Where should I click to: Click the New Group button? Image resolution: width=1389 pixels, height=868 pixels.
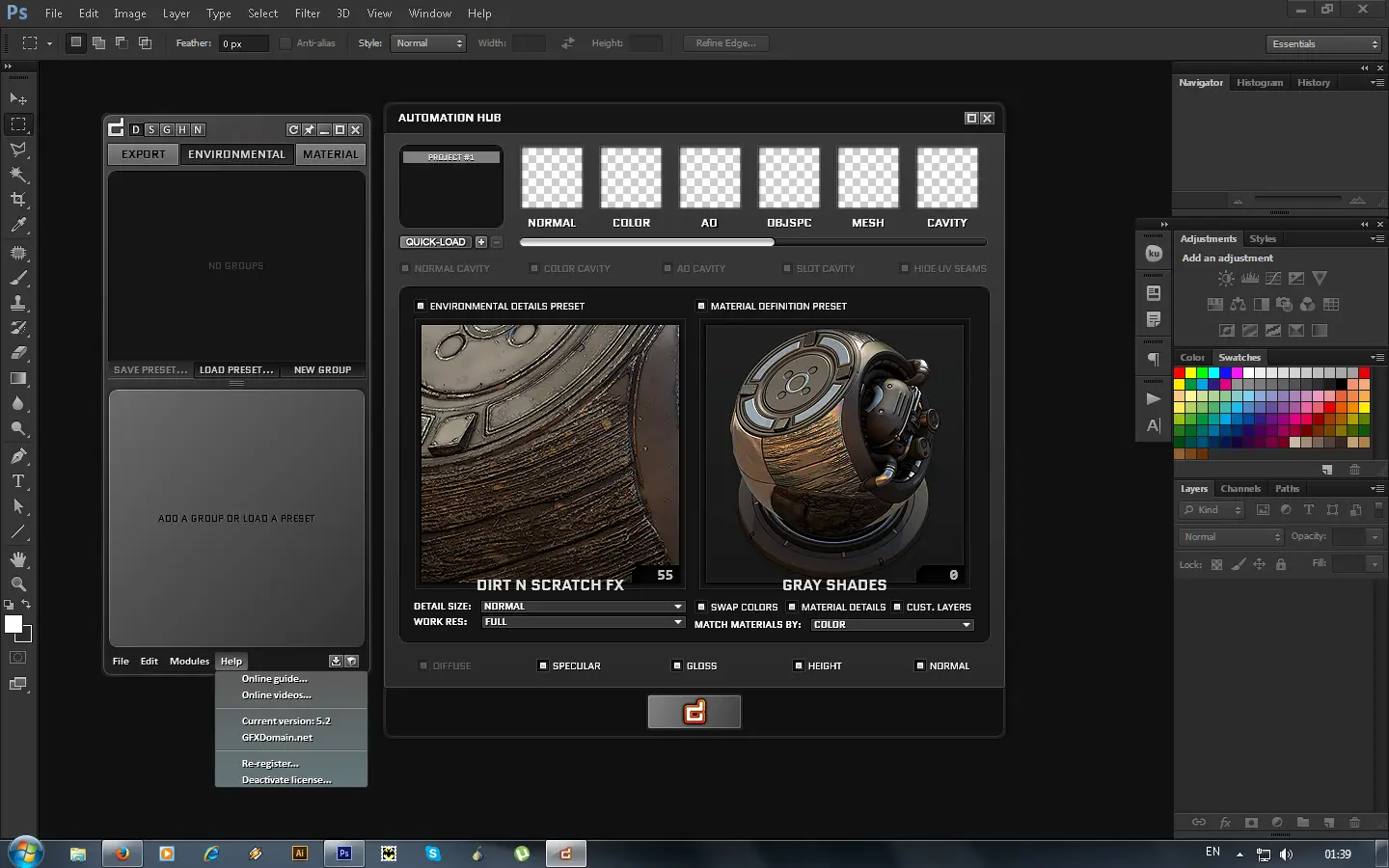click(322, 370)
